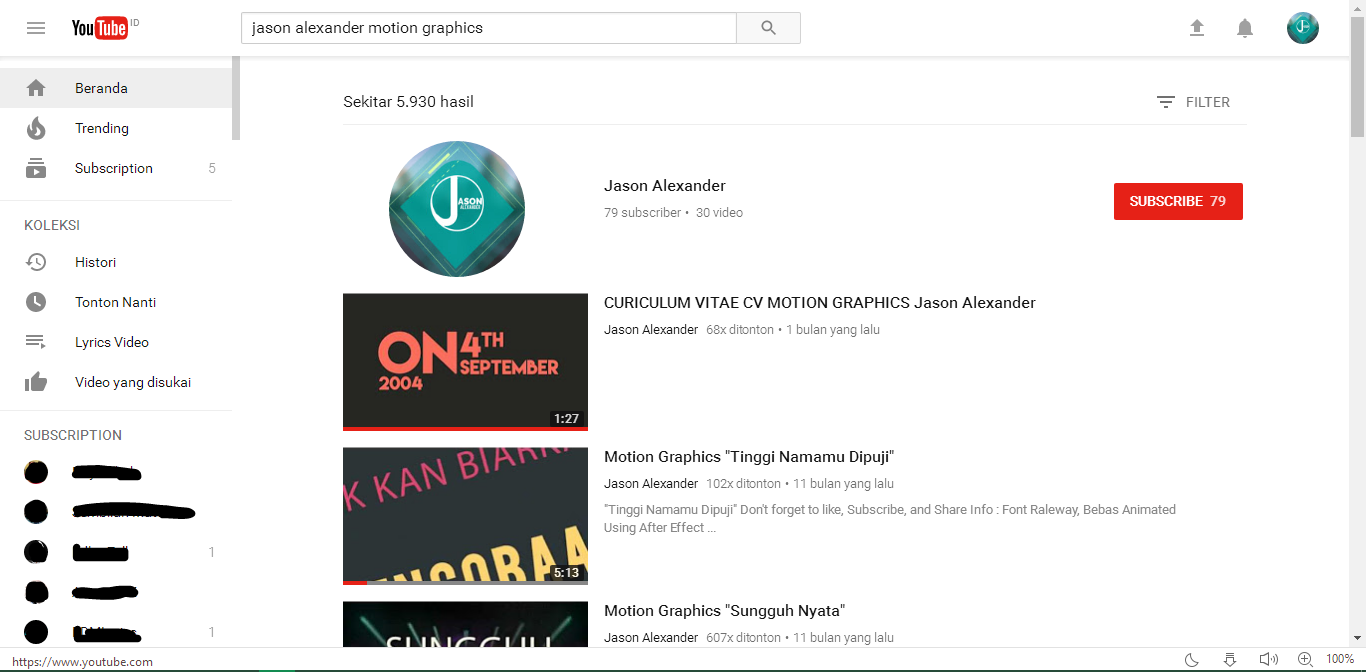Open the Jason Alexander channel link
Viewport: 1366px width, 672px height.
664,185
